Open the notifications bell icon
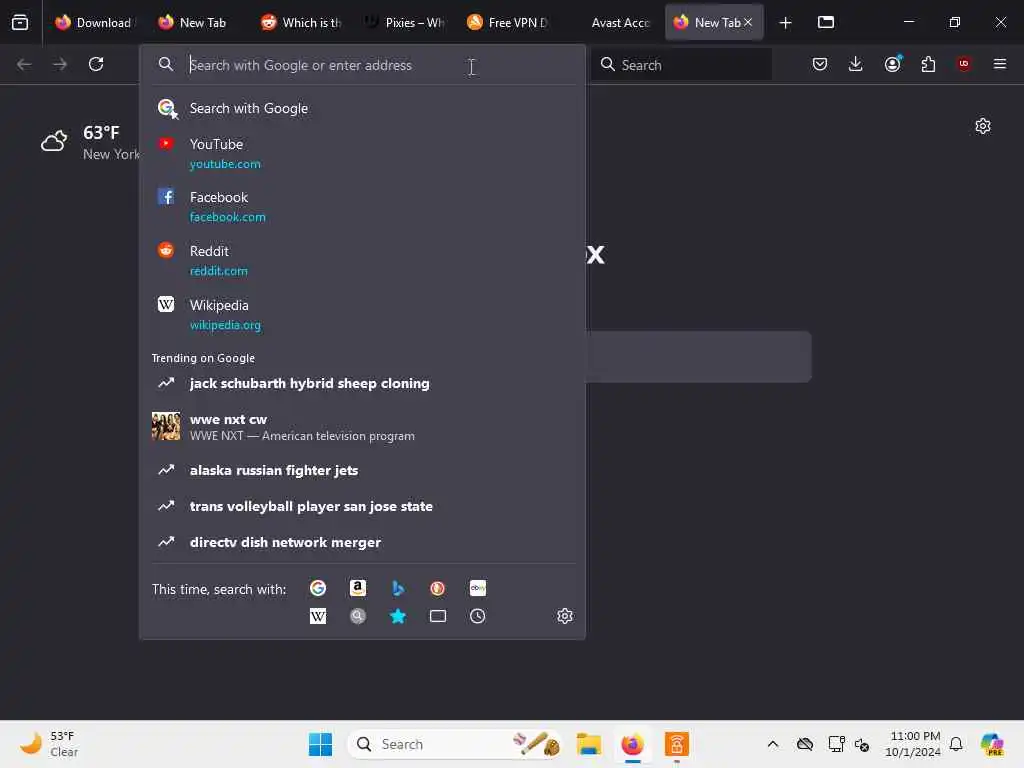This screenshot has height=768, width=1024. [x=956, y=744]
